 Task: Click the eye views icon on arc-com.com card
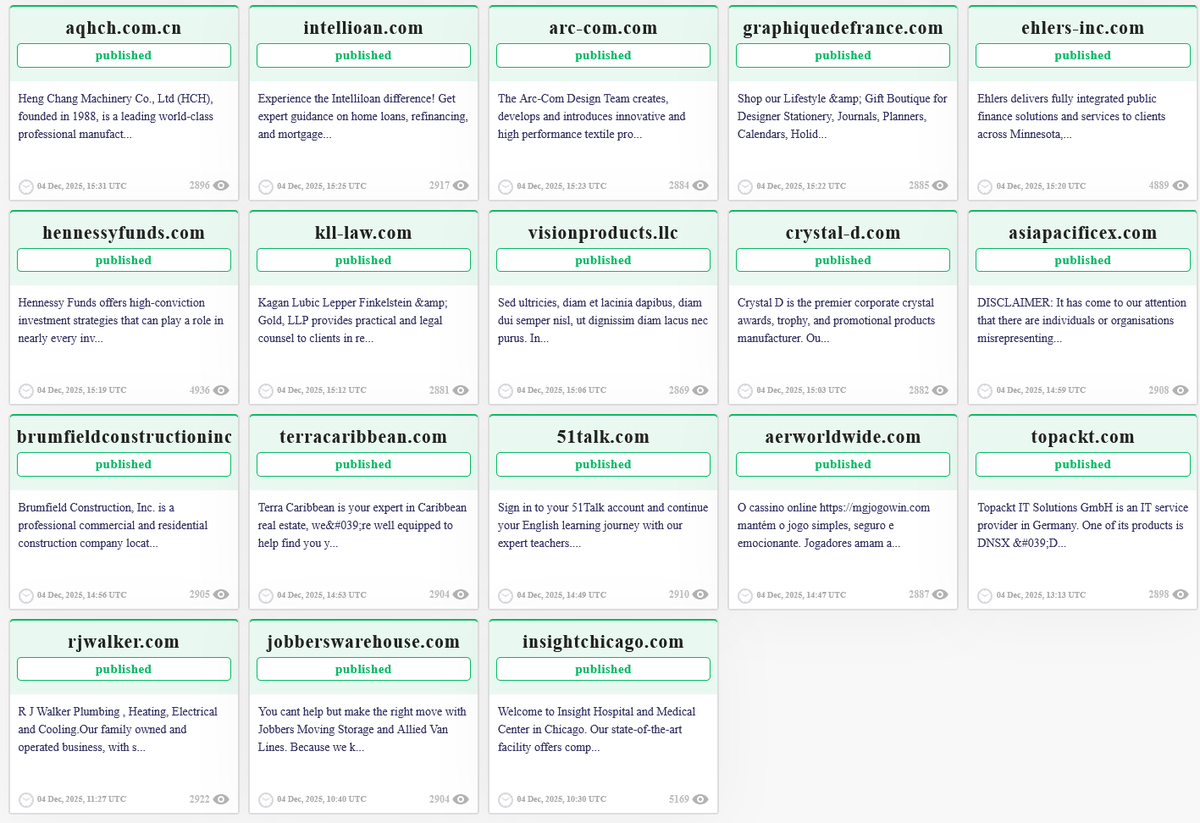click(x=701, y=186)
